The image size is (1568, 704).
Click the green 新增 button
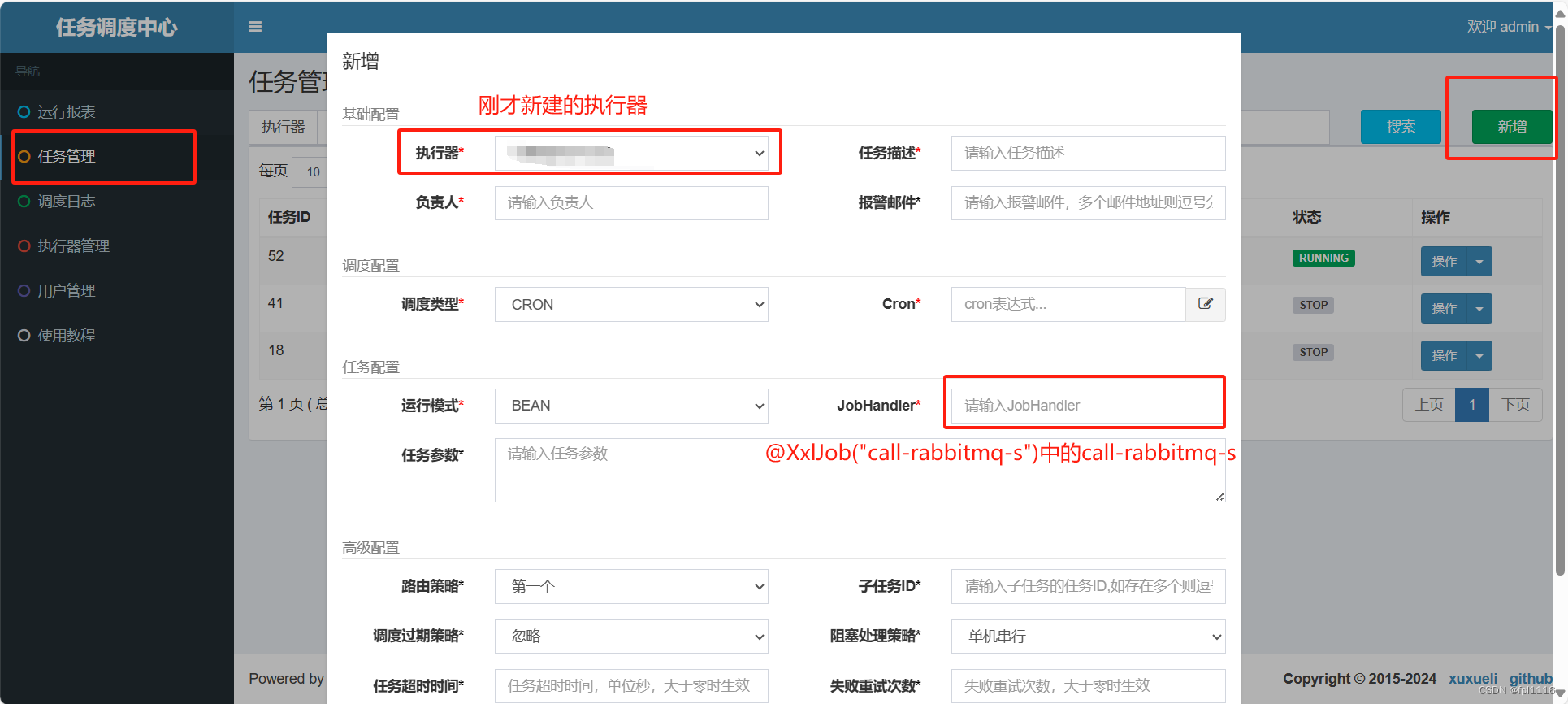[x=1512, y=127]
